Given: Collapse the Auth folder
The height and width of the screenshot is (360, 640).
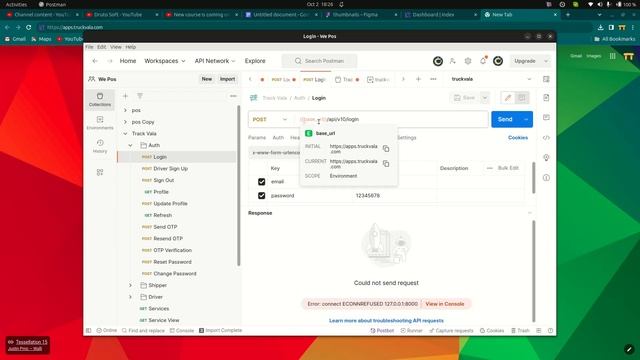Looking at the screenshot, I should pos(130,145).
